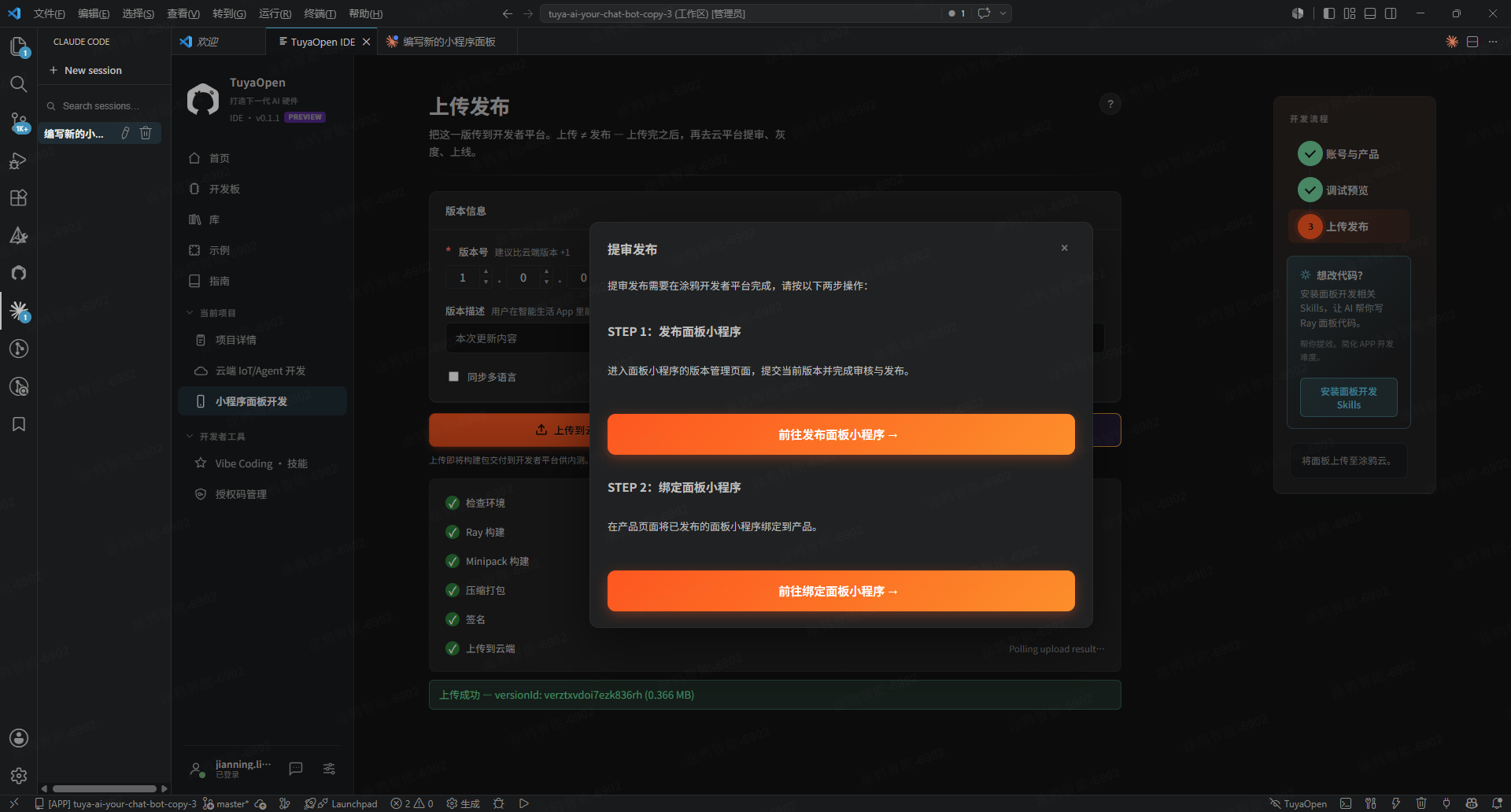This screenshot has height=812, width=1511.
Task: Open the title bar chat dropdown chevron
Action: 1003,13
